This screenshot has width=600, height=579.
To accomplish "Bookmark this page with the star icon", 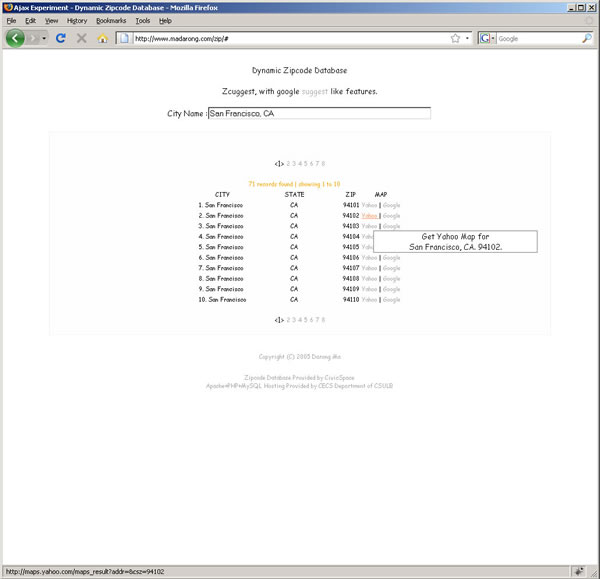I will (455, 38).
